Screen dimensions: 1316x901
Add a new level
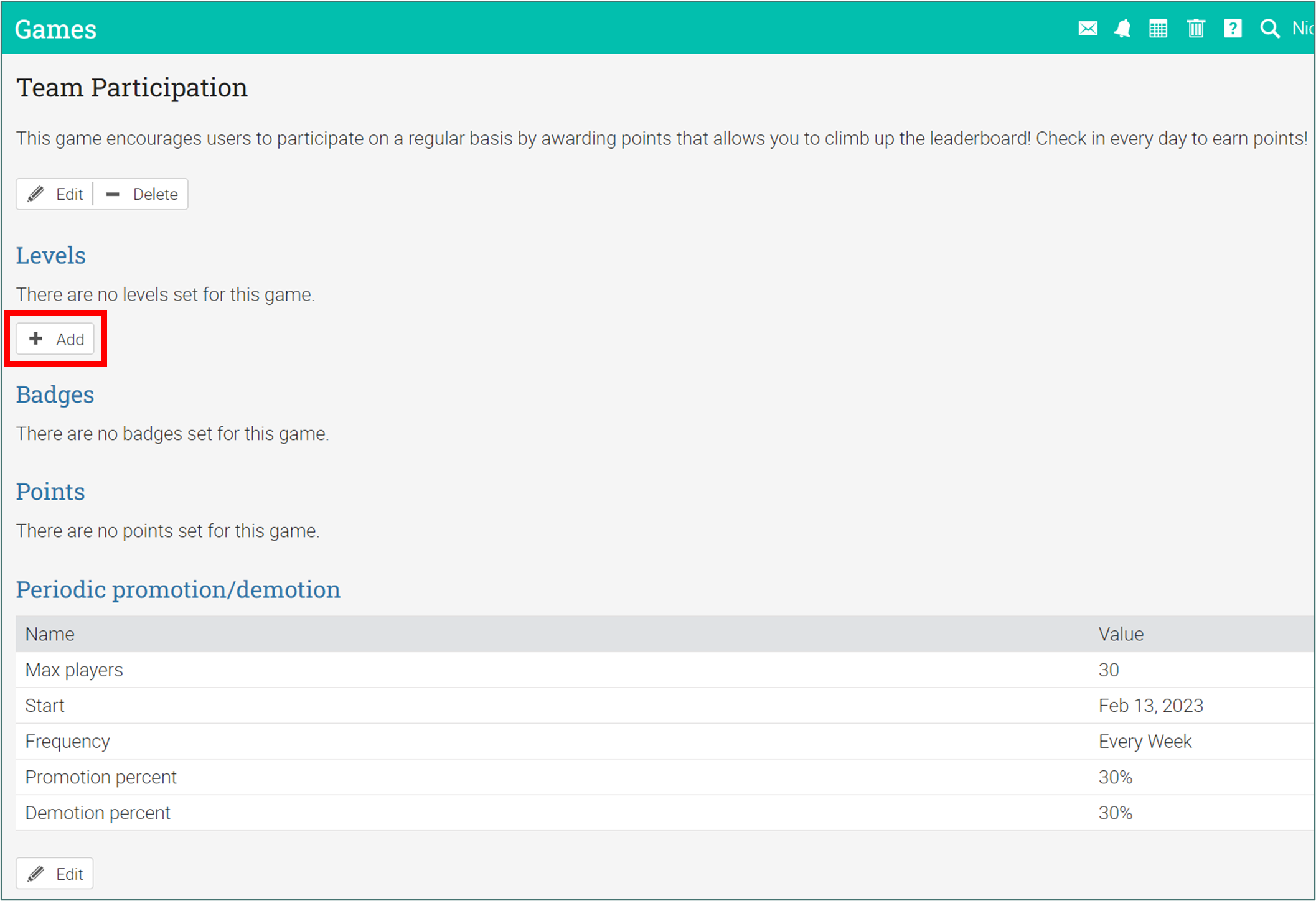pyautogui.click(x=55, y=339)
